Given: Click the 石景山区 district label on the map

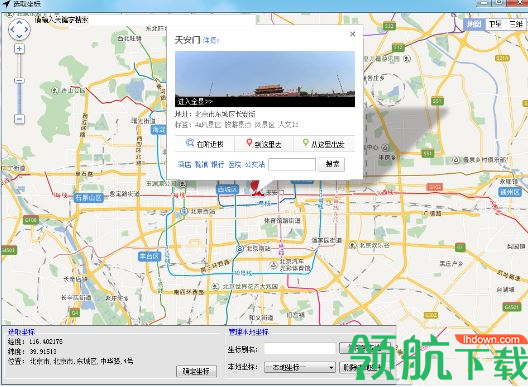Looking at the screenshot, I should (89, 197).
